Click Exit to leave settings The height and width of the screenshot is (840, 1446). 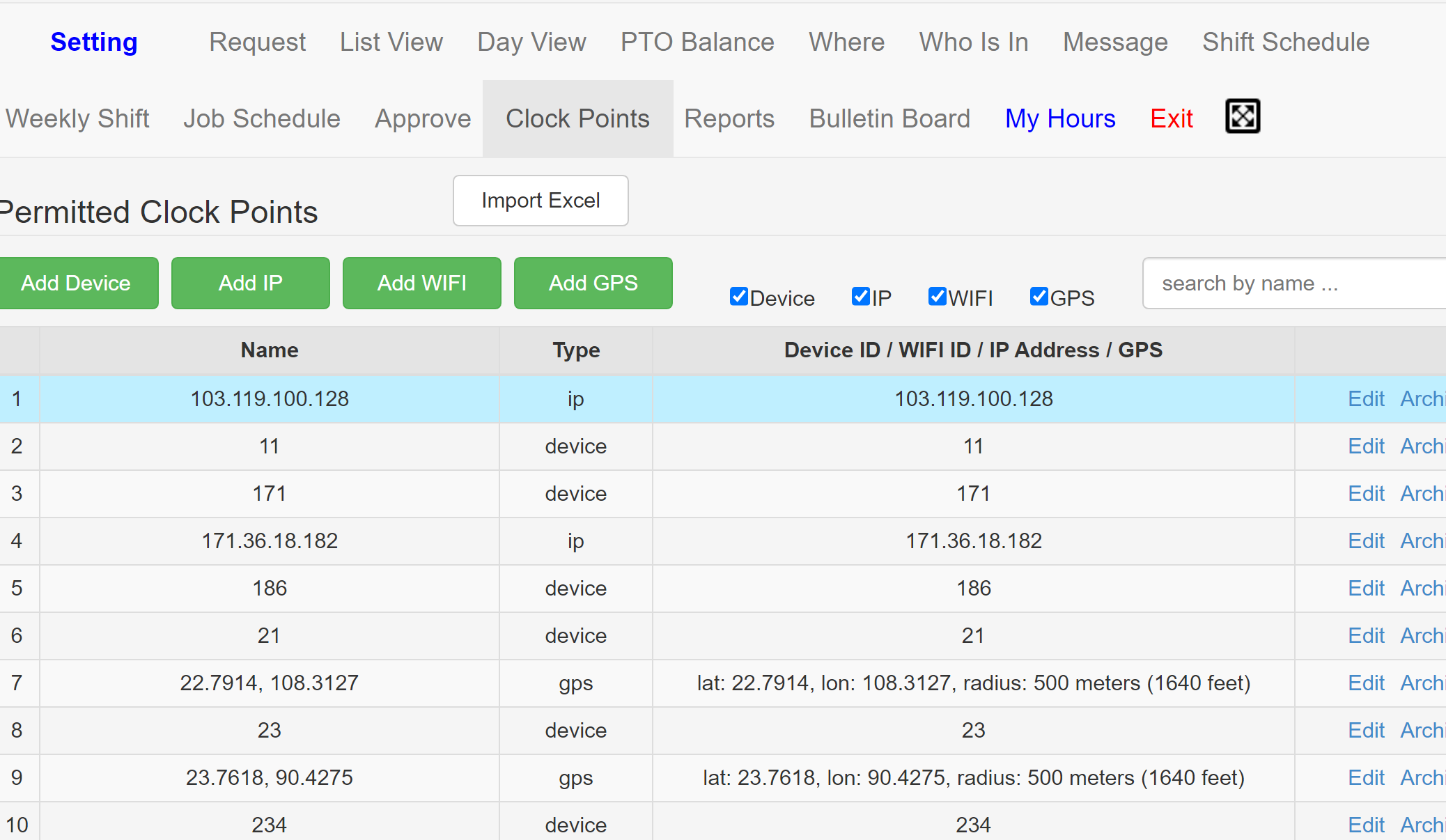point(1171,118)
